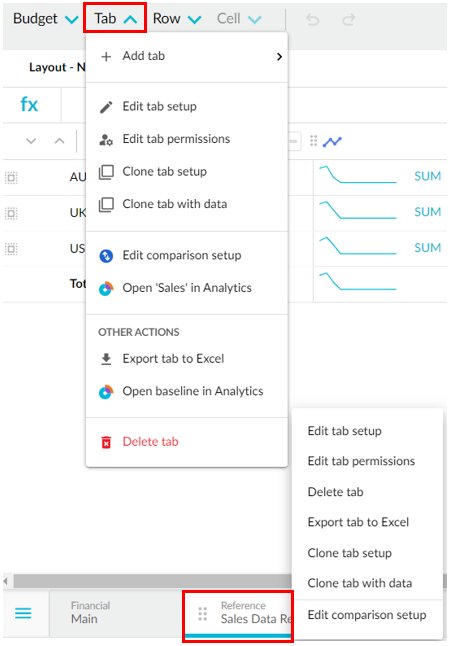Select the UK row selector box
The width and height of the screenshot is (454, 646).
tap(11, 213)
